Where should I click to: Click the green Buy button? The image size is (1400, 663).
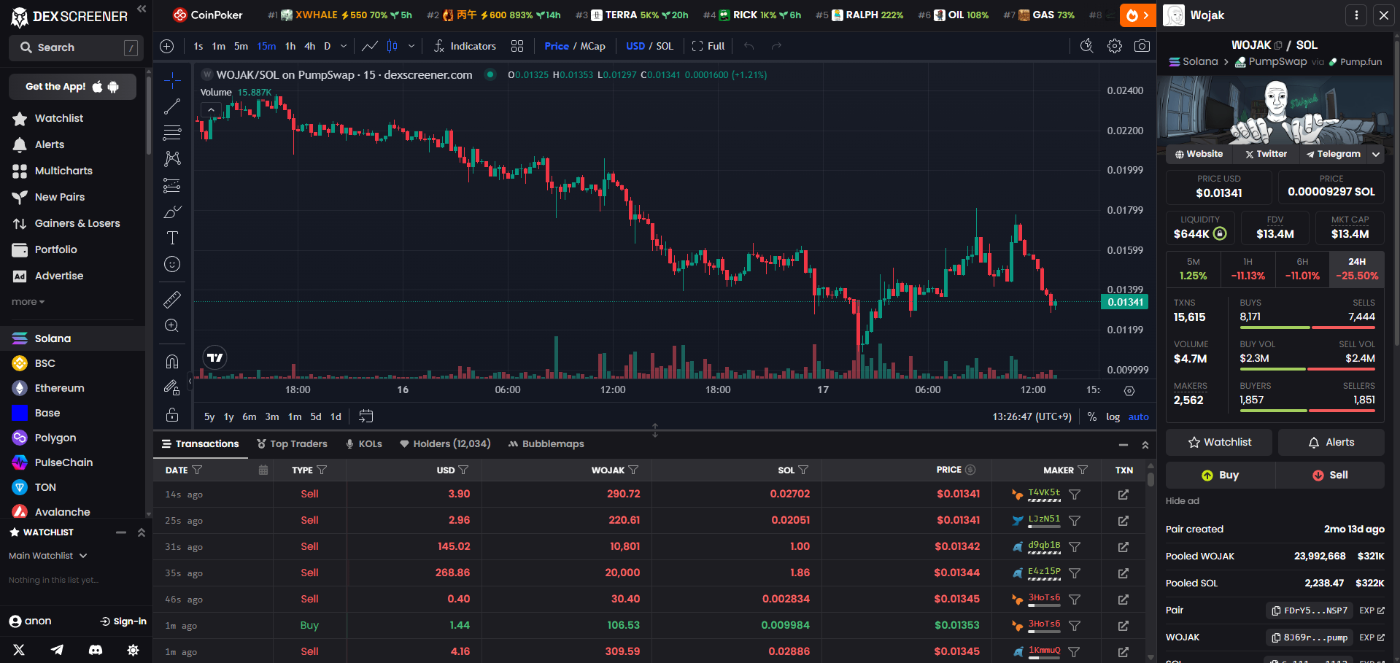1220,475
